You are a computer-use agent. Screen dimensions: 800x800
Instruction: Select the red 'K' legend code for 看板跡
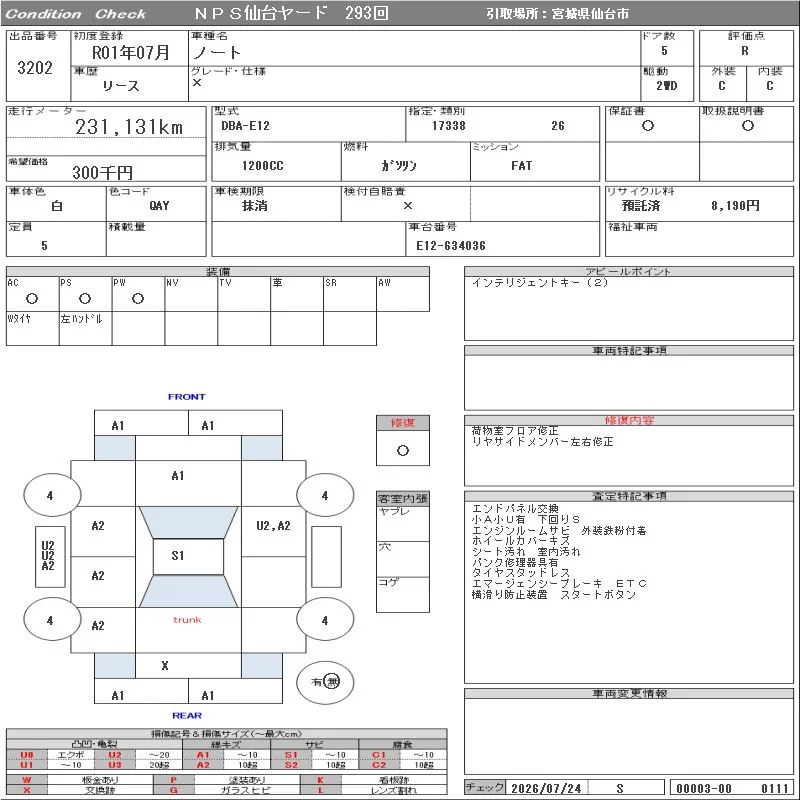pos(320,780)
